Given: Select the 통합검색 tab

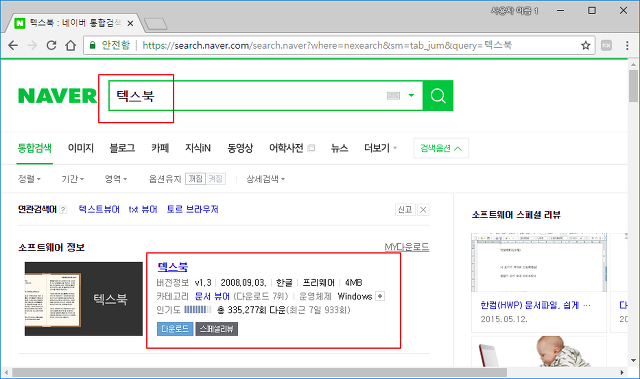Looking at the screenshot, I should [34, 148].
